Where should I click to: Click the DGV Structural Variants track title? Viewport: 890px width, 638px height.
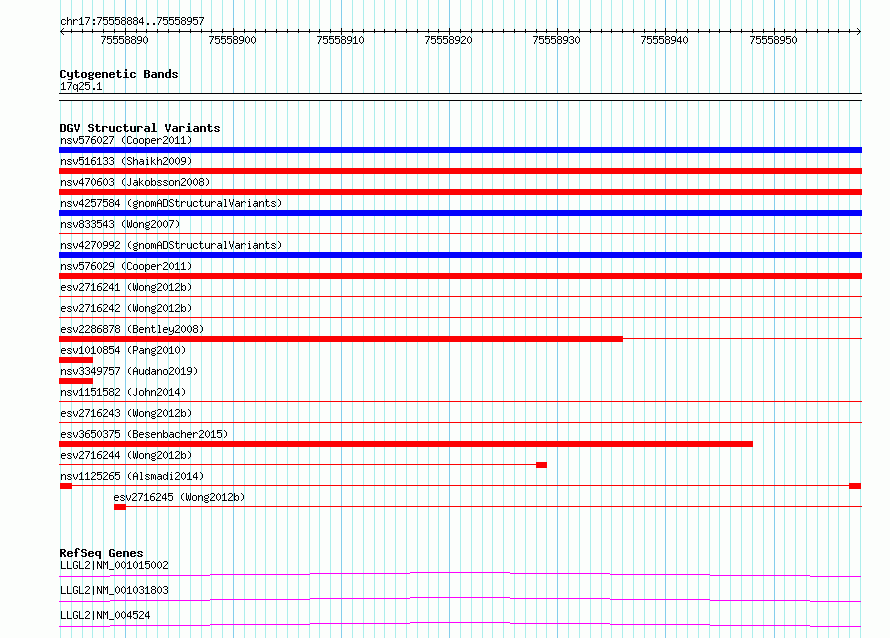pos(140,128)
